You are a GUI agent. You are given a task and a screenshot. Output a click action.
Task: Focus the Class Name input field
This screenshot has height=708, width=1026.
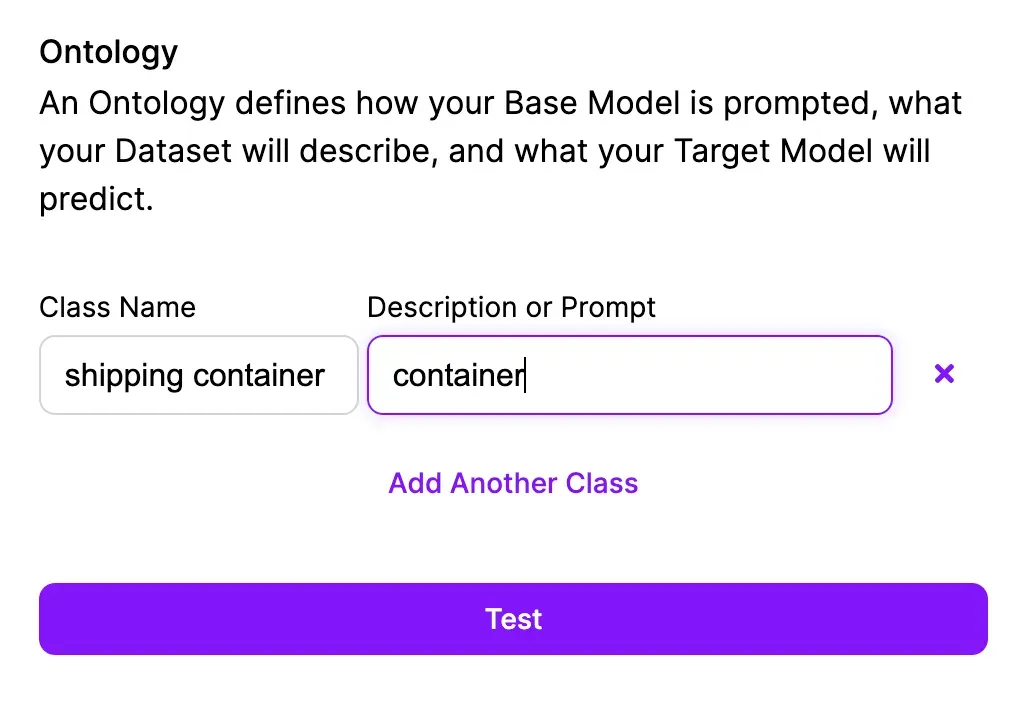(x=198, y=375)
